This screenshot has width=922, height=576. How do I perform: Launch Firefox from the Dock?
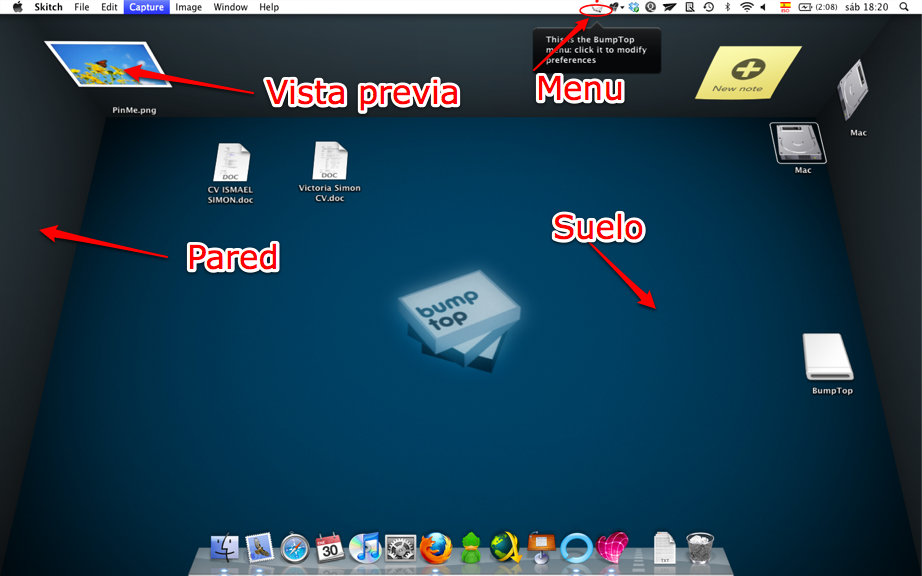[436, 548]
